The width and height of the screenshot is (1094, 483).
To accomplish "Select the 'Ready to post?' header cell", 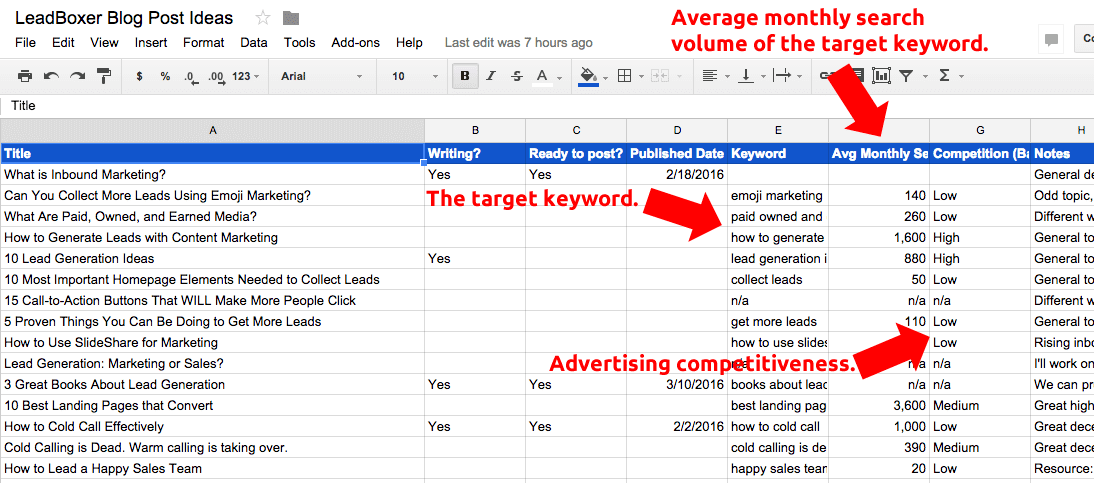I will click(x=576, y=154).
